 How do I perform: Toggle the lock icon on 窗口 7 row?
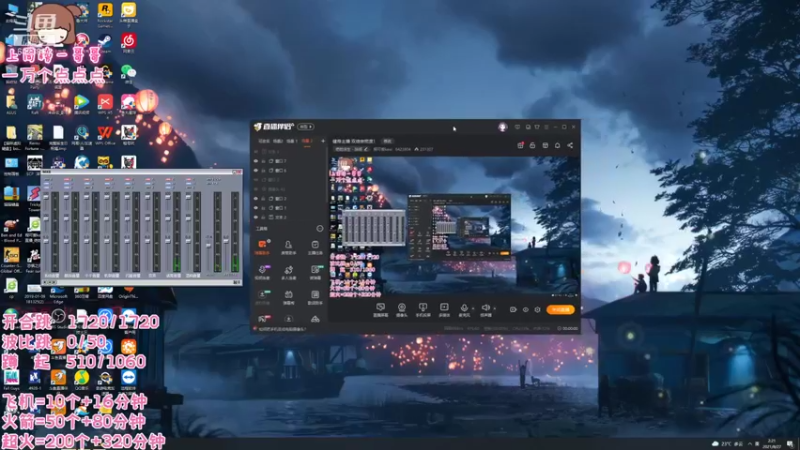264,161
